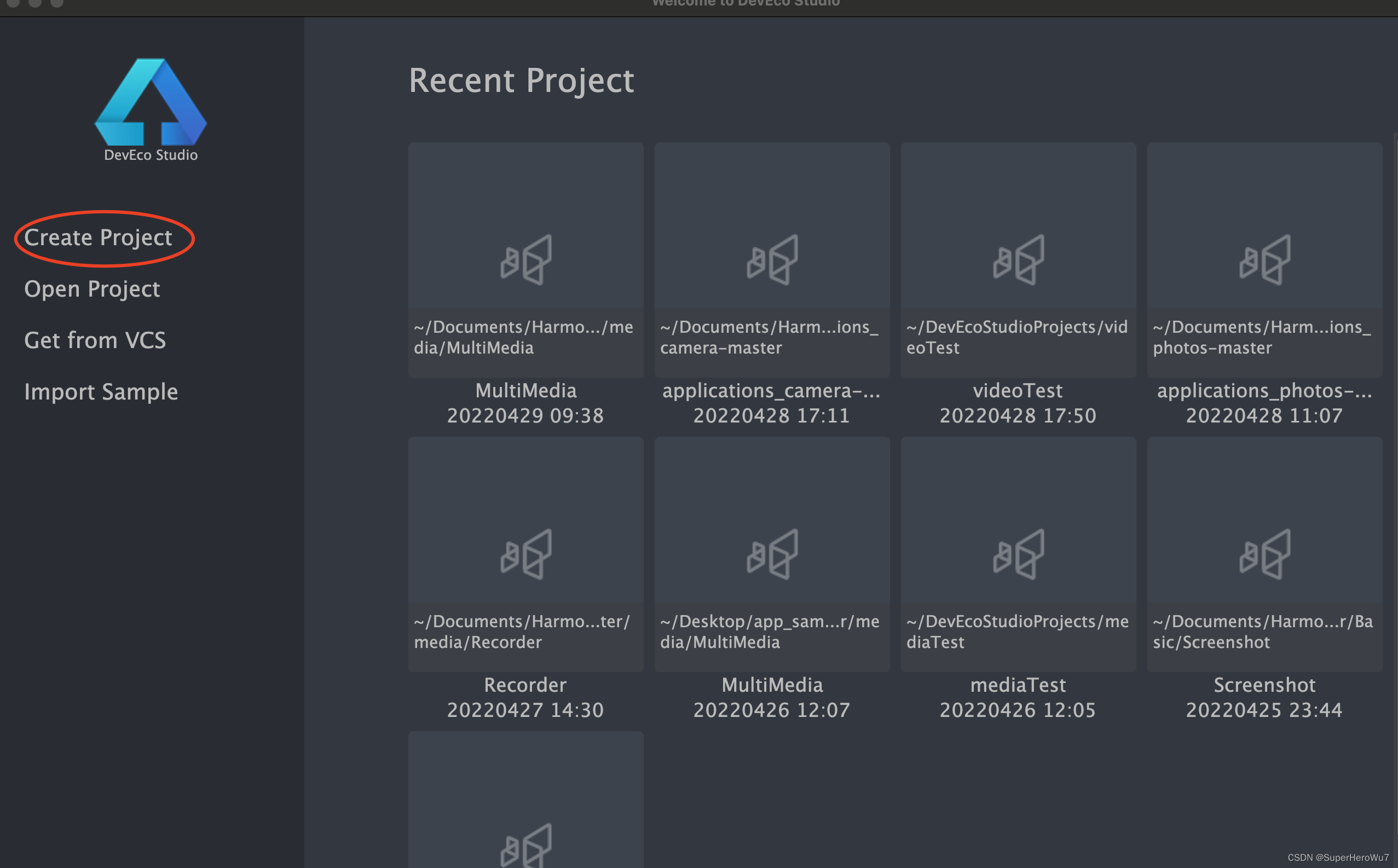This screenshot has width=1398, height=868.
Task: Click the path ending in camera-master
Action: (769, 337)
